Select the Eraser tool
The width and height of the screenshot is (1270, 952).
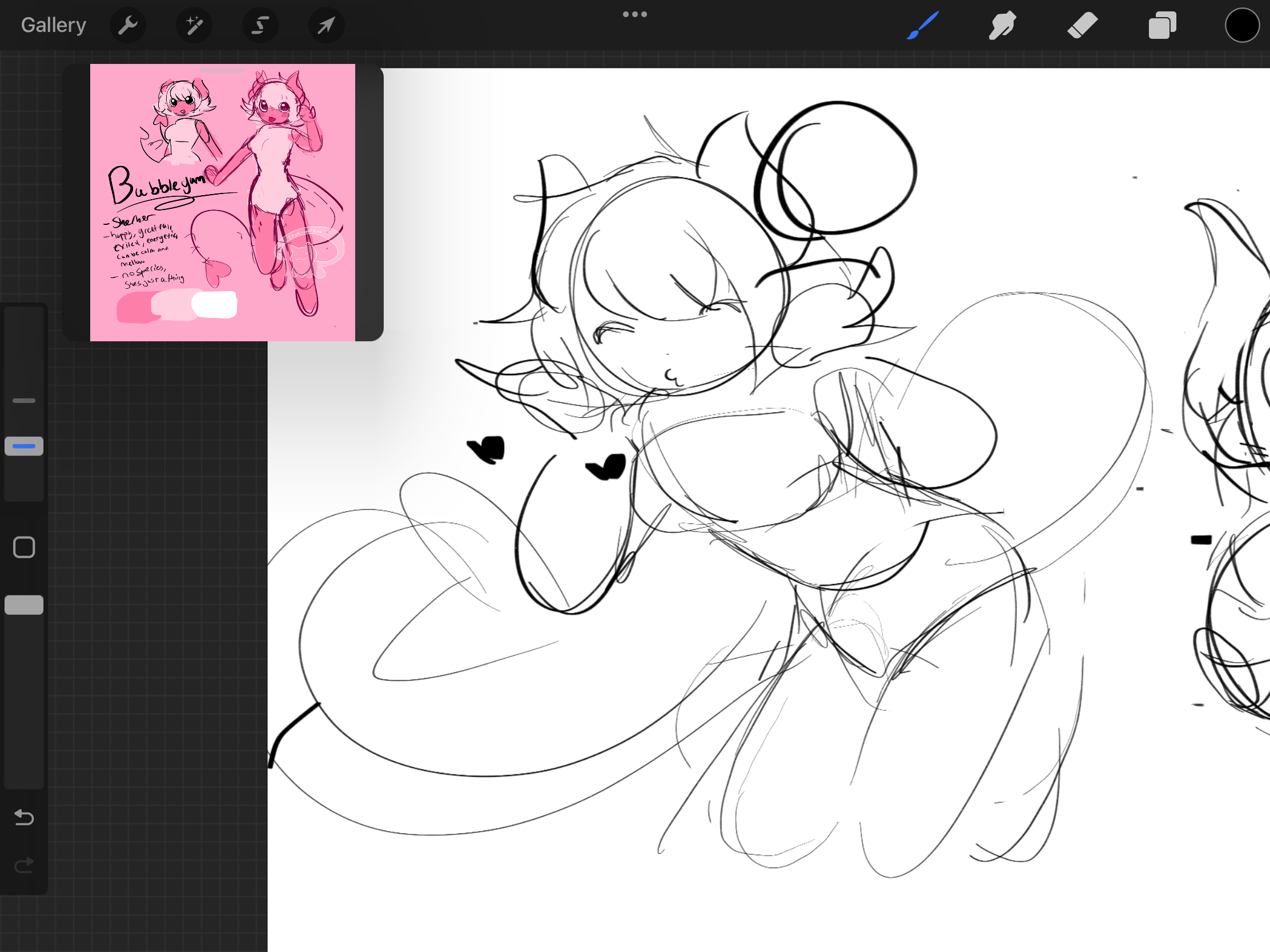click(x=1082, y=25)
